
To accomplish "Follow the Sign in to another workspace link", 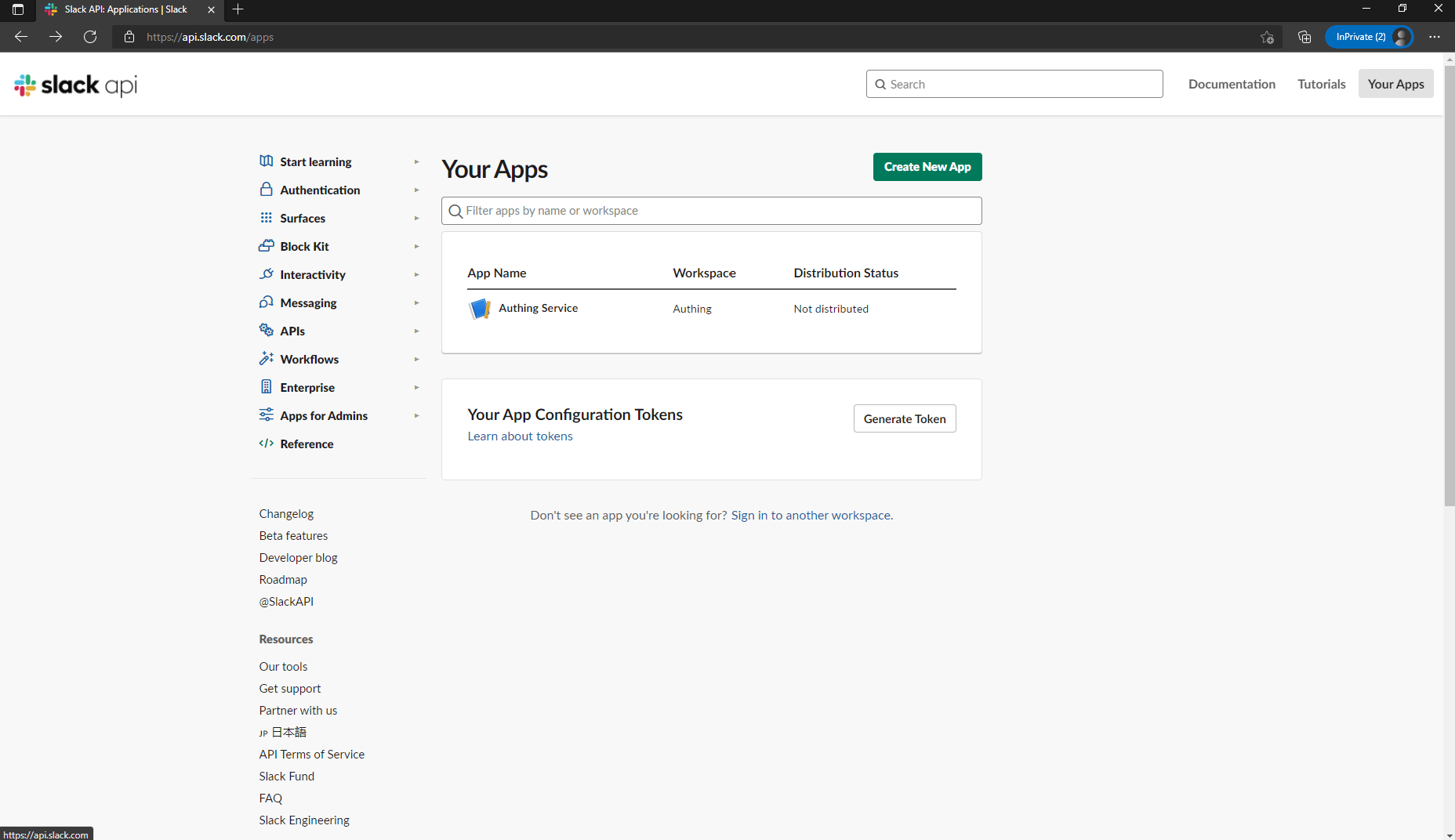I will point(811,515).
